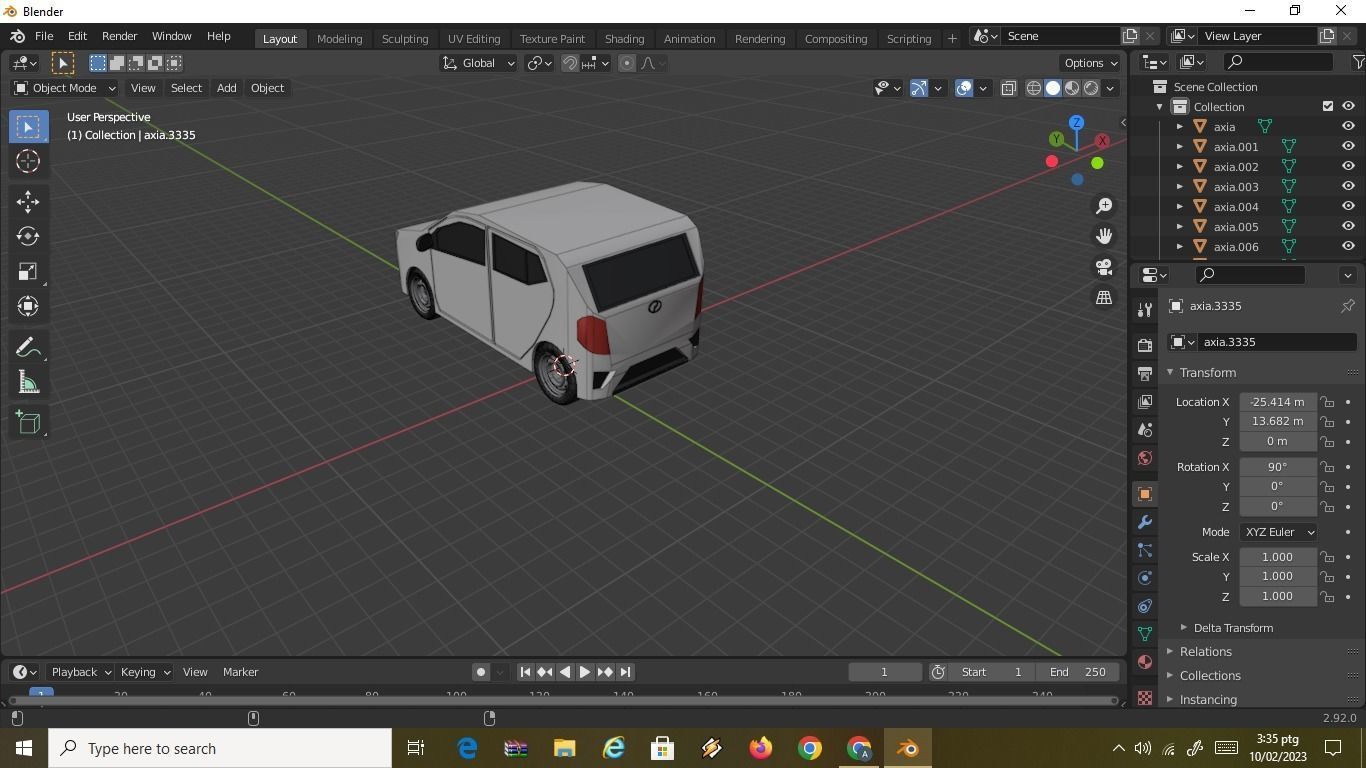The image size is (1366, 768).
Task: Switch to the Shading workspace tab
Action: click(x=624, y=38)
